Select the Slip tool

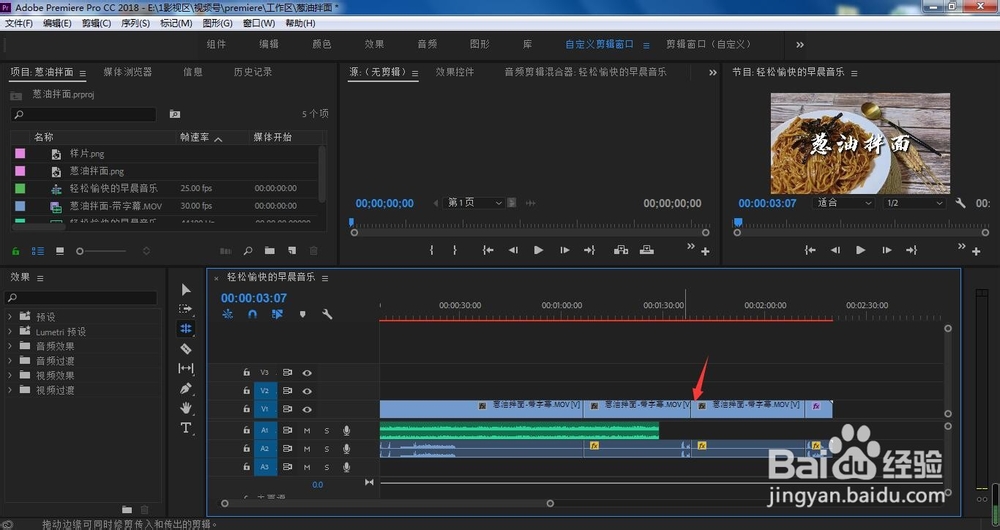click(x=186, y=368)
